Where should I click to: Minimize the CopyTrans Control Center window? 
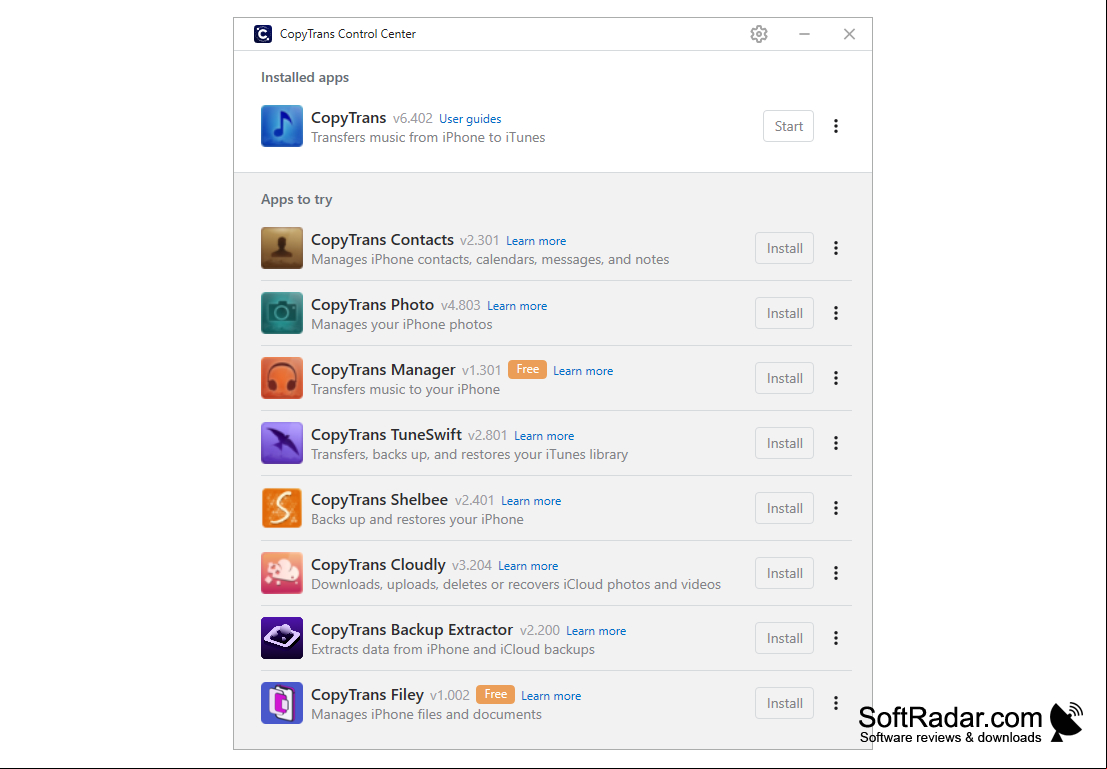(x=804, y=34)
